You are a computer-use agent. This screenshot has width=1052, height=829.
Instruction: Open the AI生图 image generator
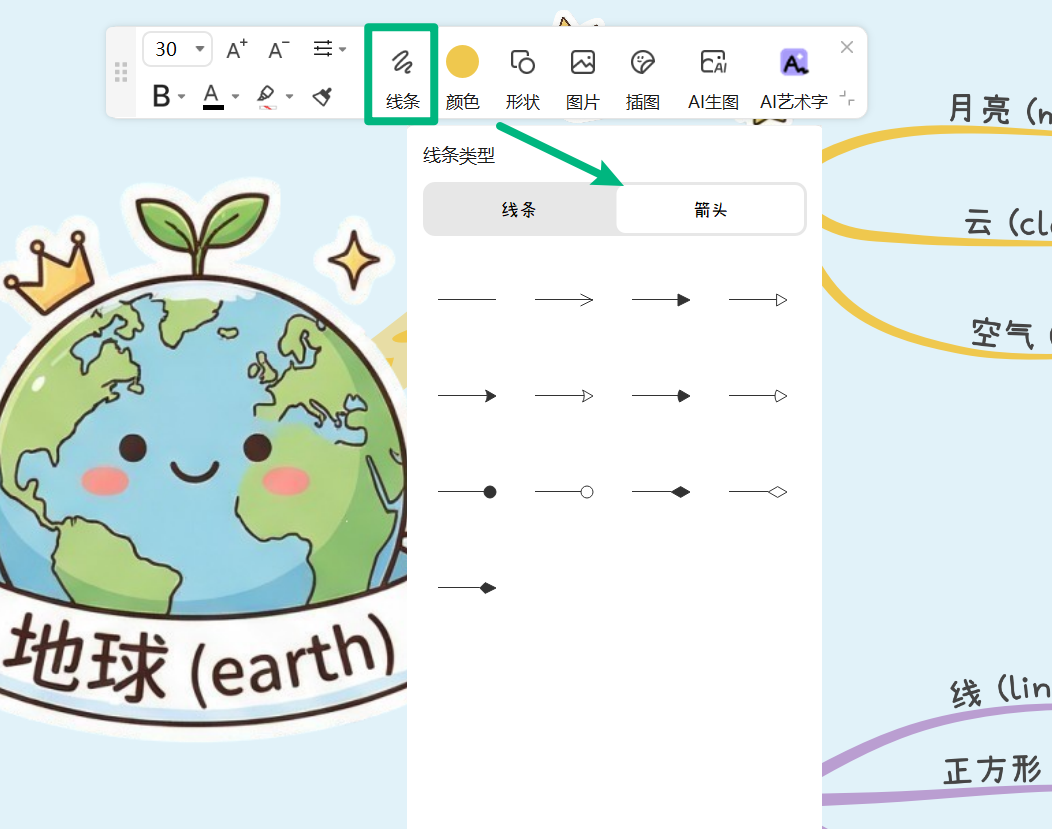point(713,77)
